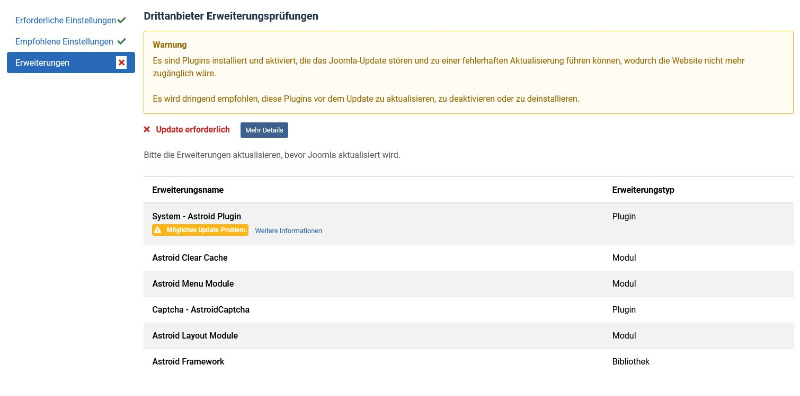Click warning triangle in Mögliches Update-Problem badge

158,230
